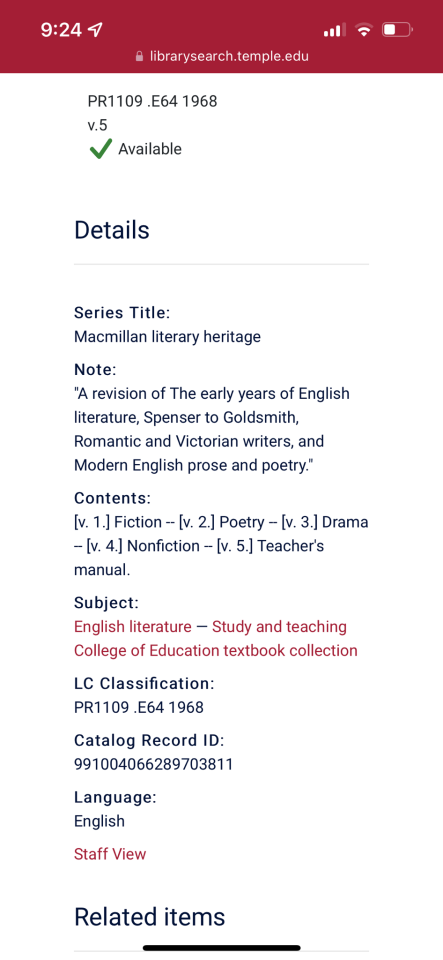Image resolution: width=443 pixels, height=960 pixels.
Task: Tap the Related items heading
Action: point(150,917)
